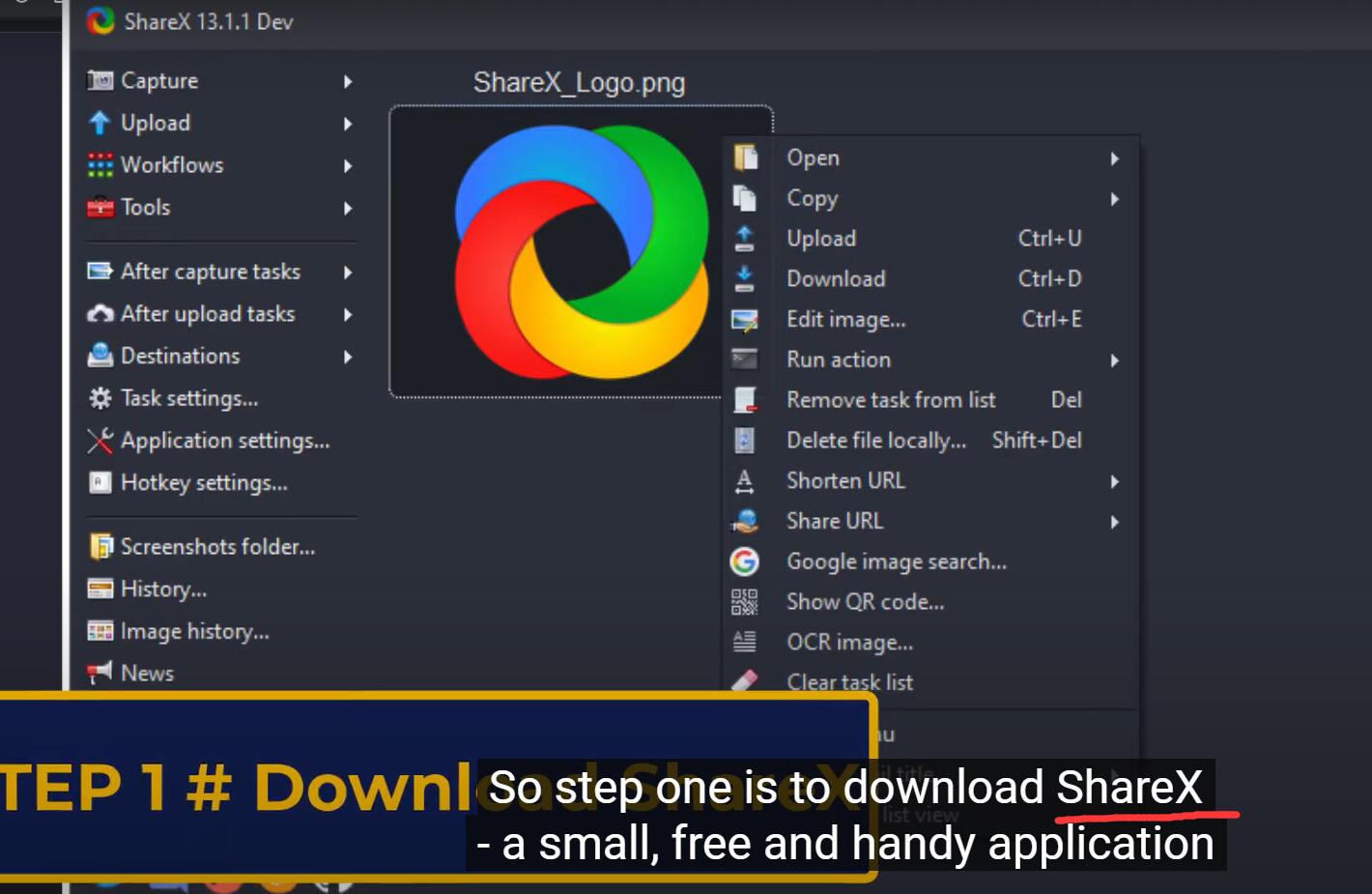Click the Workflows grid icon
Viewport: 1372px width, 894px height.
point(100,165)
